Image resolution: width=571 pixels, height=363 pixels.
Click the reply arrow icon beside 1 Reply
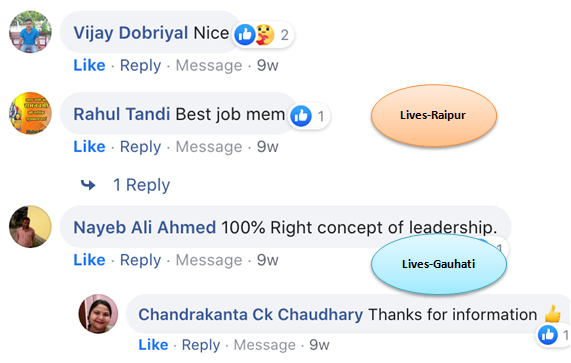click(88, 185)
